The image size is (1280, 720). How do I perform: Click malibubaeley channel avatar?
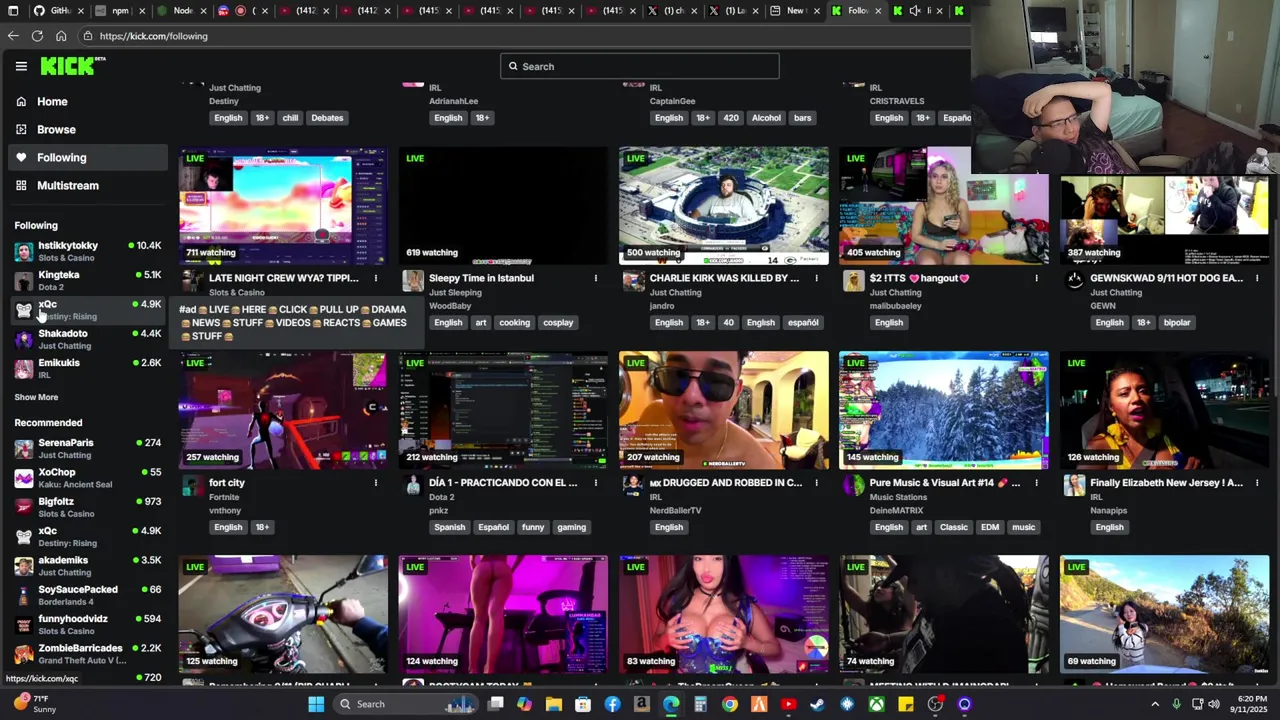[x=853, y=281]
